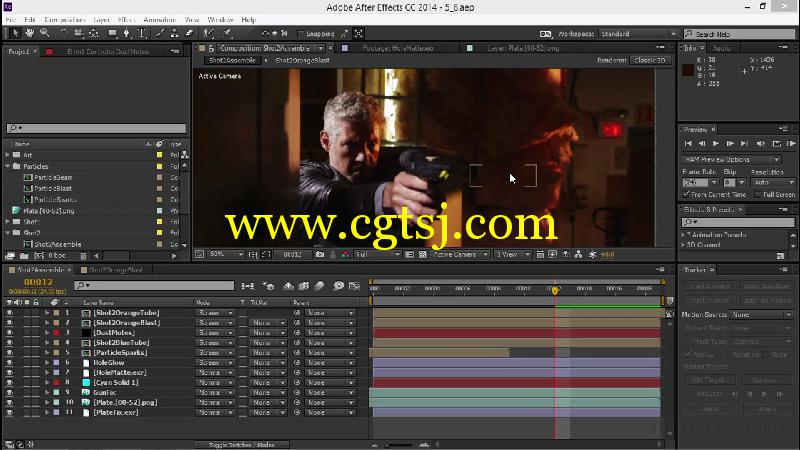800x450 pixels.
Task: Expand the Art folder in Project panel
Action: pos(8,155)
